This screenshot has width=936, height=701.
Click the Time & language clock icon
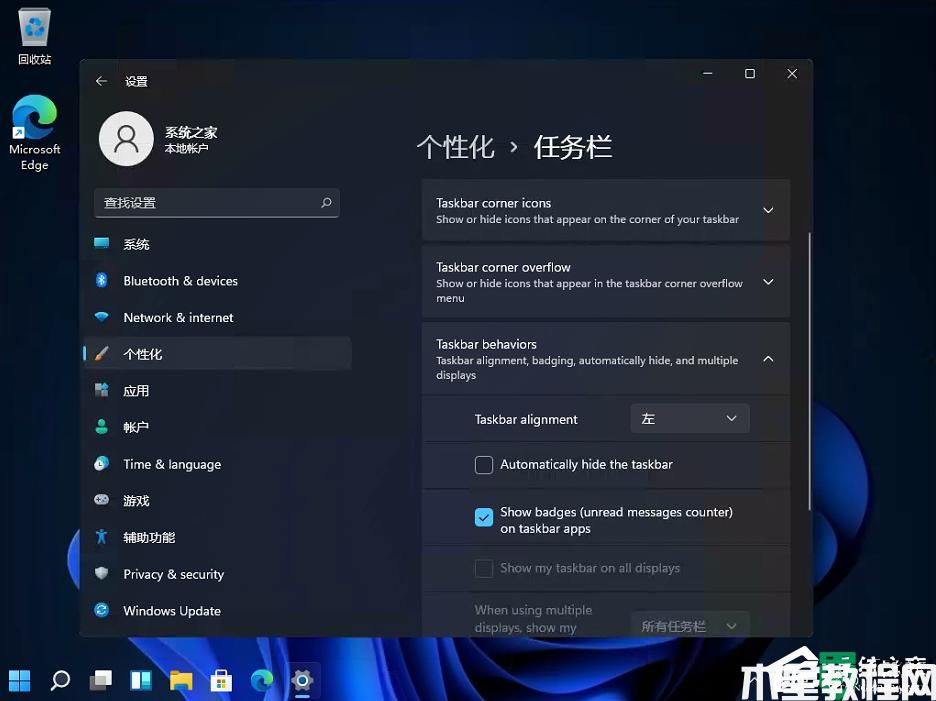click(x=101, y=463)
